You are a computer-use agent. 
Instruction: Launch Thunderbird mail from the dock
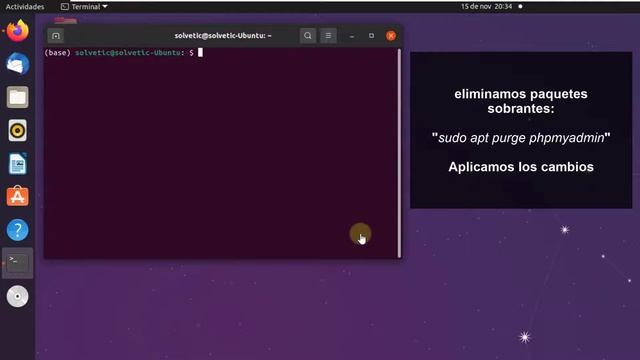point(18,64)
